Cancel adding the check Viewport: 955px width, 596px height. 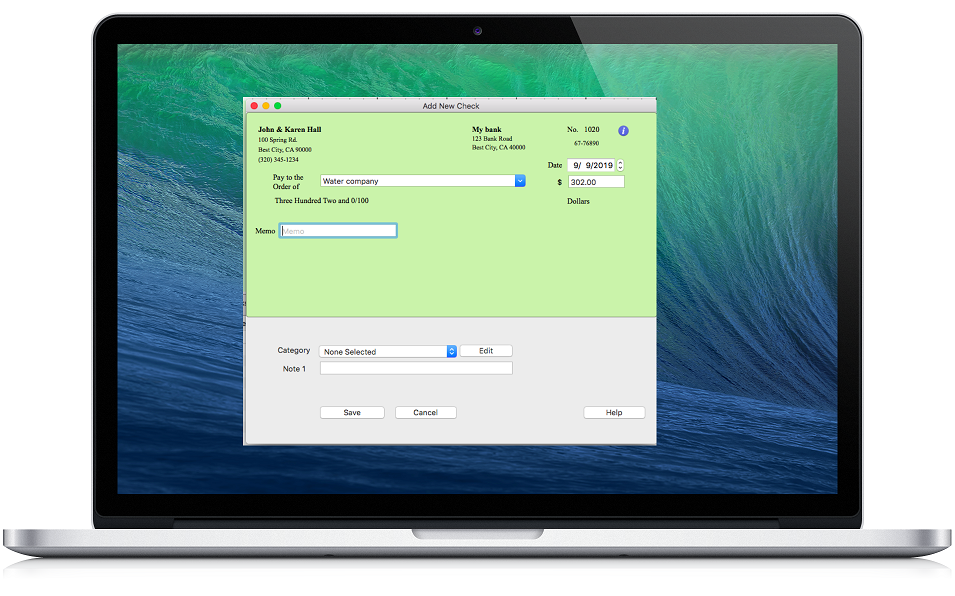point(426,413)
